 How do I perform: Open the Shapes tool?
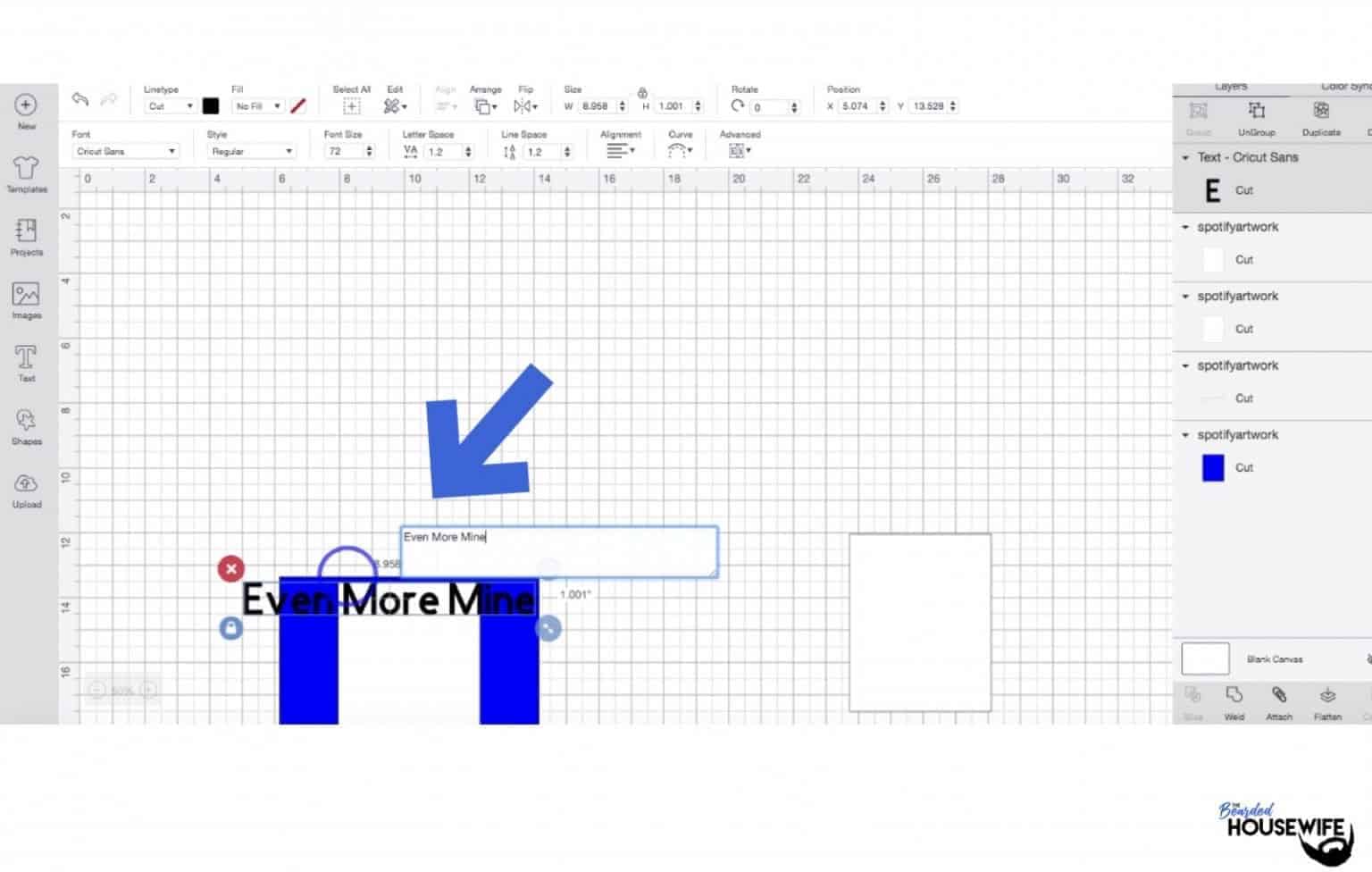pos(26,425)
